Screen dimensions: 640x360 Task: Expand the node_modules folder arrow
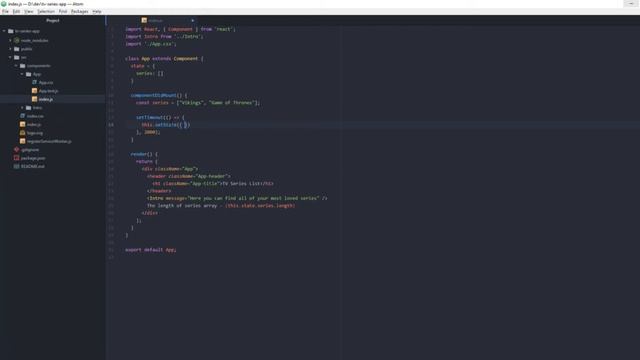click(x=10, y=40)
